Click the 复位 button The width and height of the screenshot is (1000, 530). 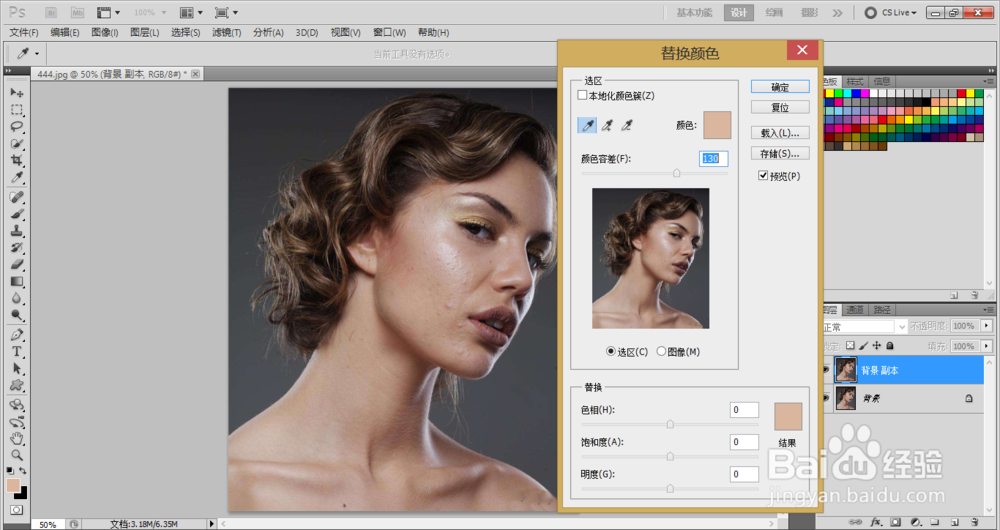click(780, 107)
